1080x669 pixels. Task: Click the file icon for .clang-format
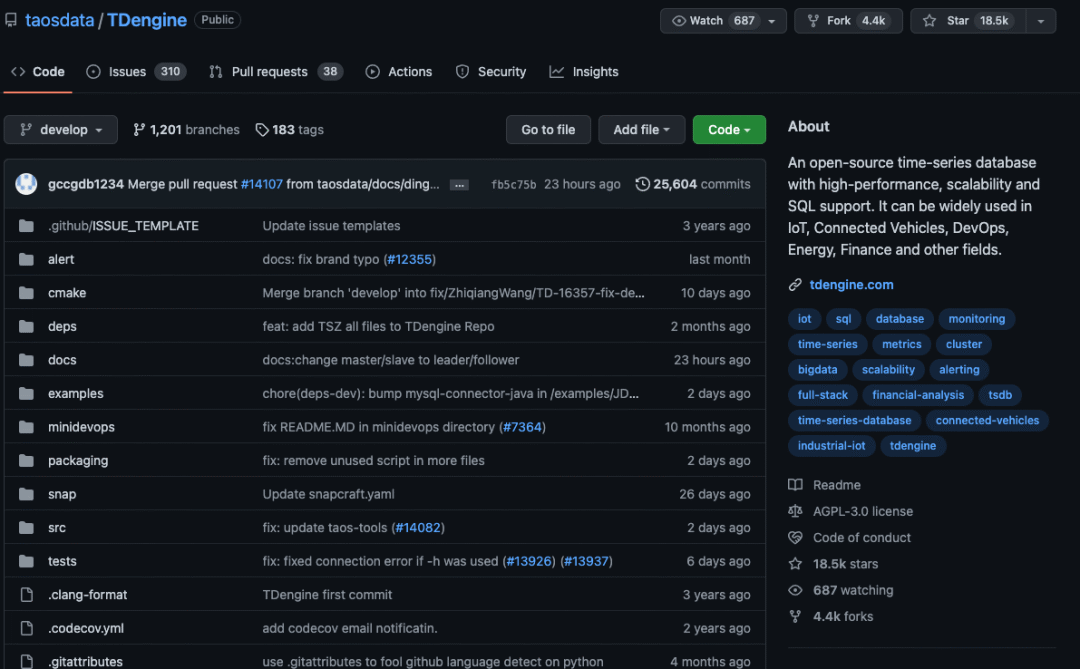[x=26, y=595]
